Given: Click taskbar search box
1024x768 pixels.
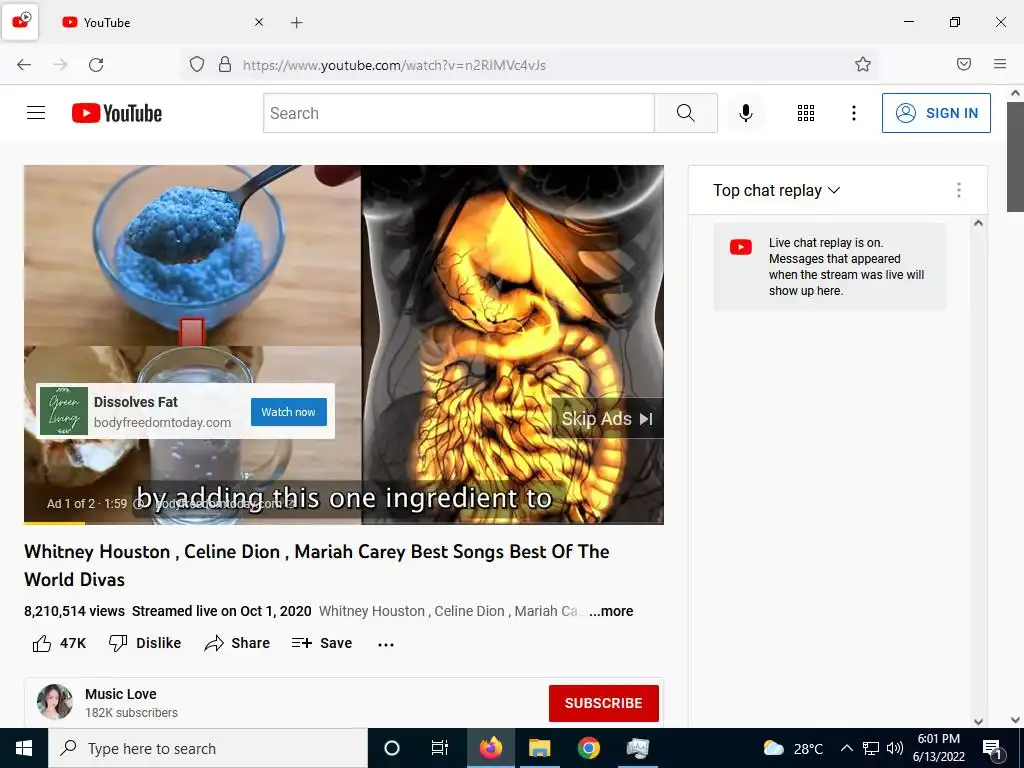Looking at the screenshot, I should pyautogui.click(x=208, y=748).
